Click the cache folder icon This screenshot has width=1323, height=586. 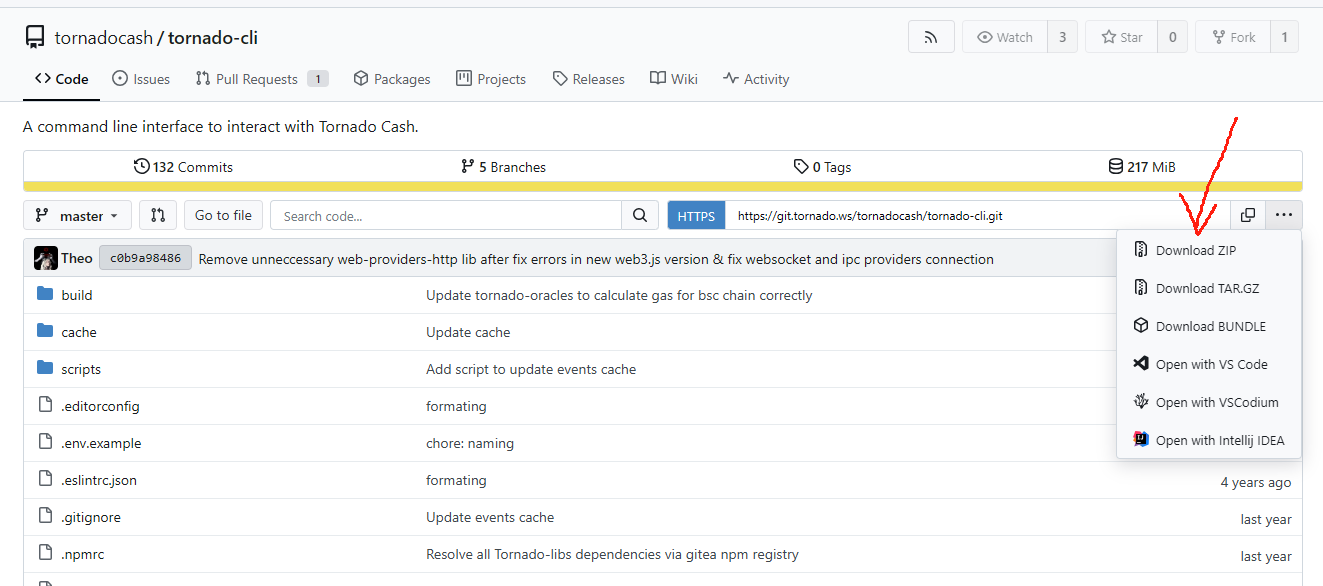pyautogui.click(x=44, y=331)
